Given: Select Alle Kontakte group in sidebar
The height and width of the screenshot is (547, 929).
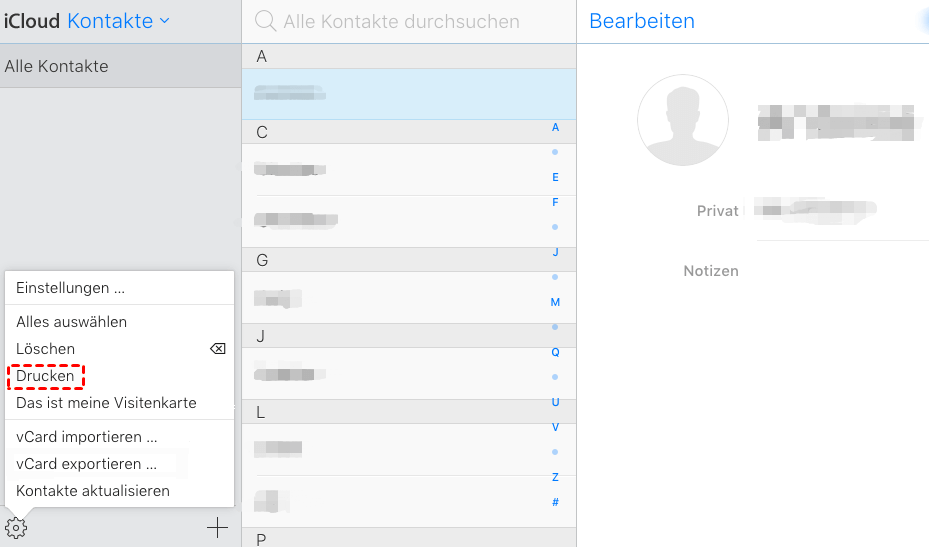Looking at the screenshot, I should pos(57,66).
